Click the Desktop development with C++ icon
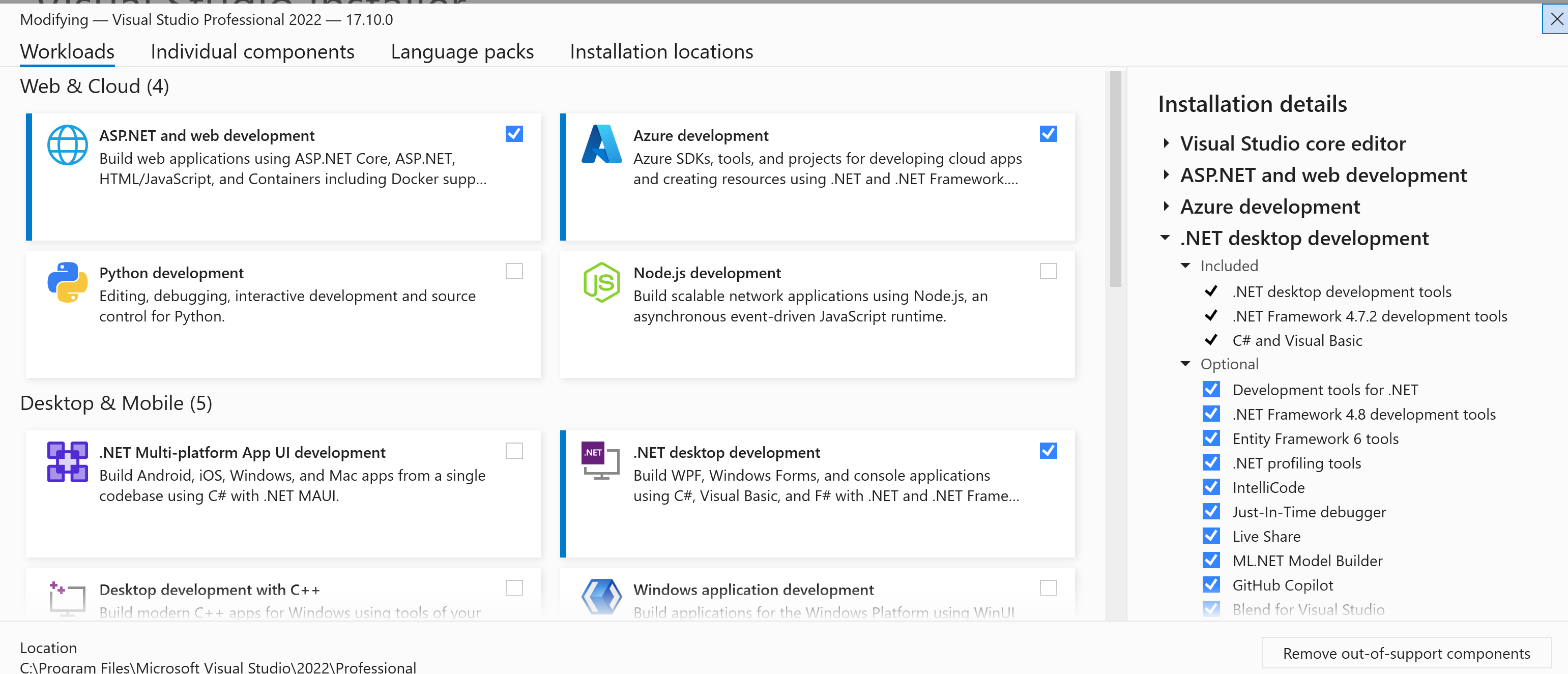 67,598
